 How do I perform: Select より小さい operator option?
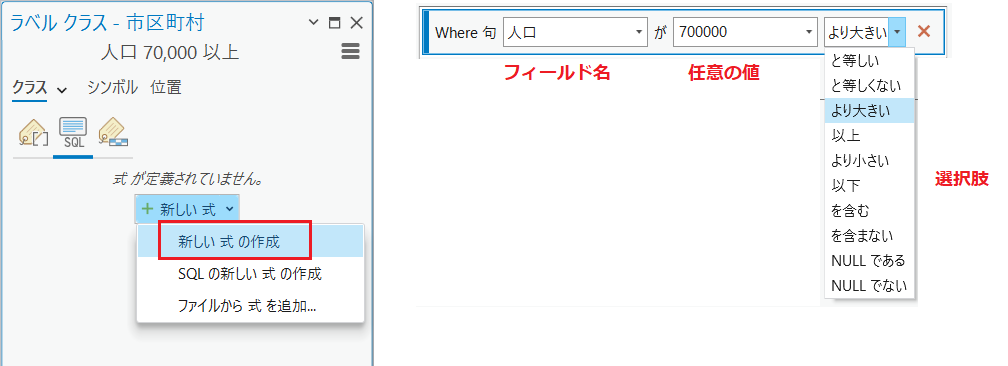[869, 161]
